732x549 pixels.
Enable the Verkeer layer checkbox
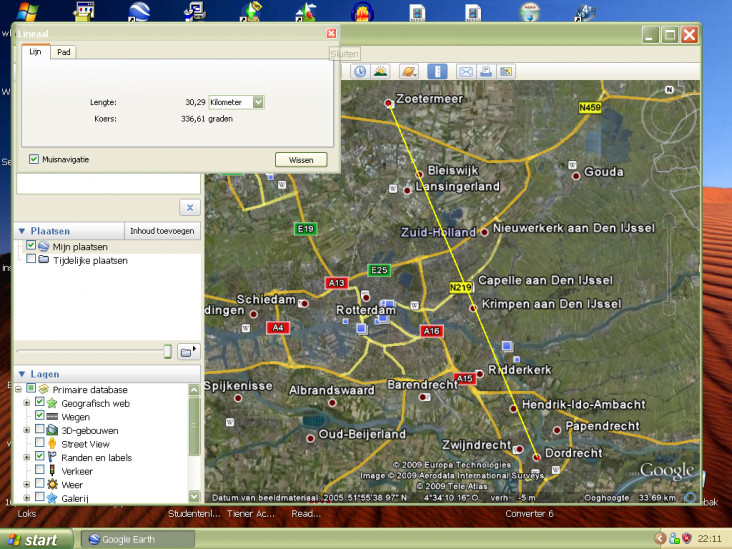[x=40, y=470]
